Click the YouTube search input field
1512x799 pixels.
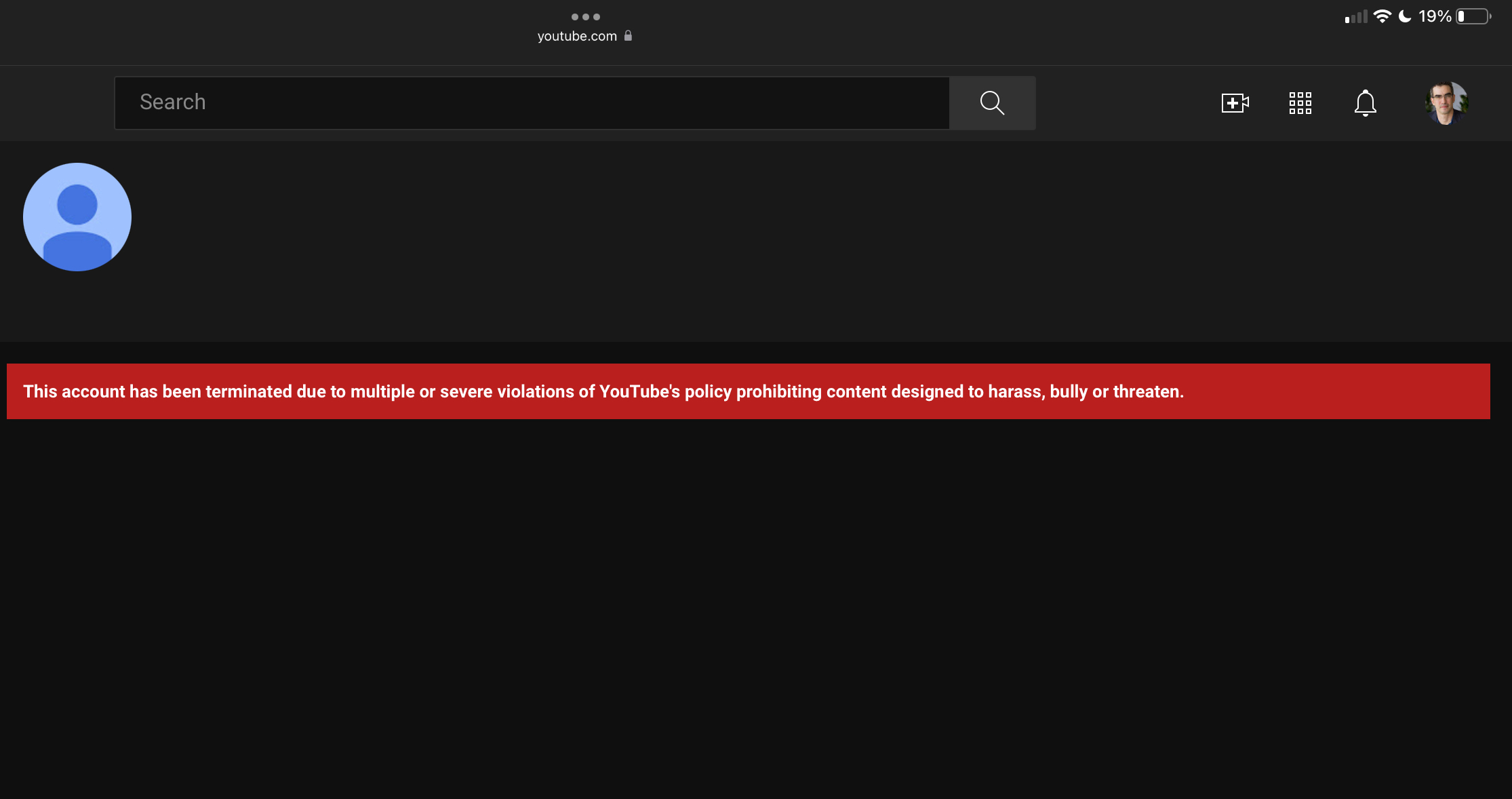tap(532, 102)
